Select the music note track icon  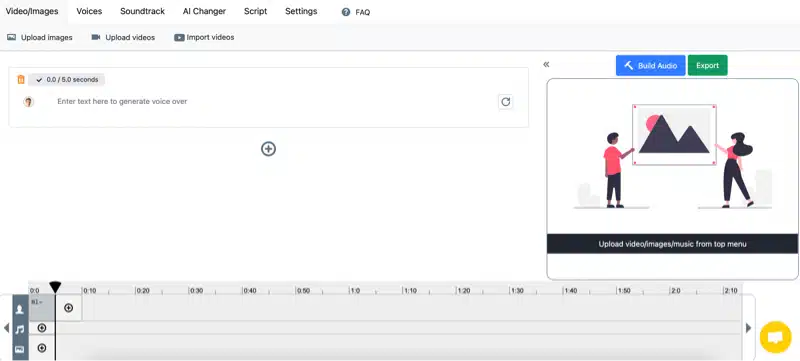pos(20,329)
